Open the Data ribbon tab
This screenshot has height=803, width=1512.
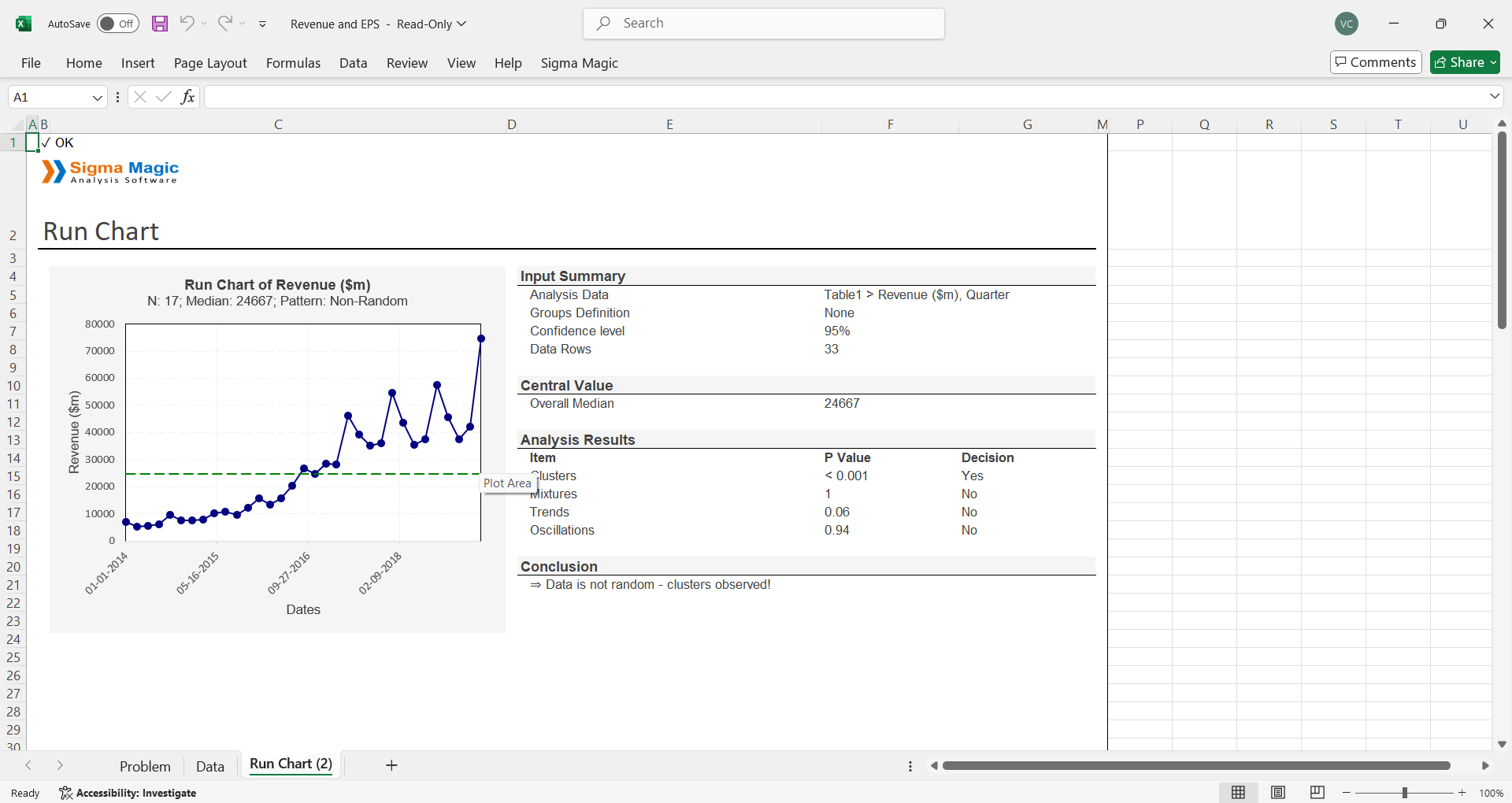[354, 63]
